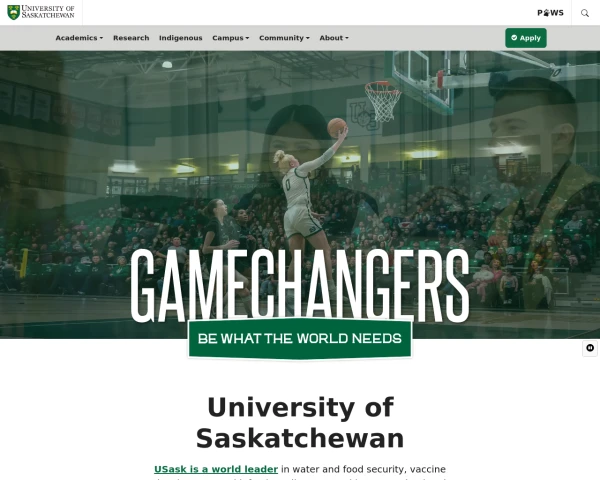
Task: Expand the Community dropdown menu
Action: [284, 38]
